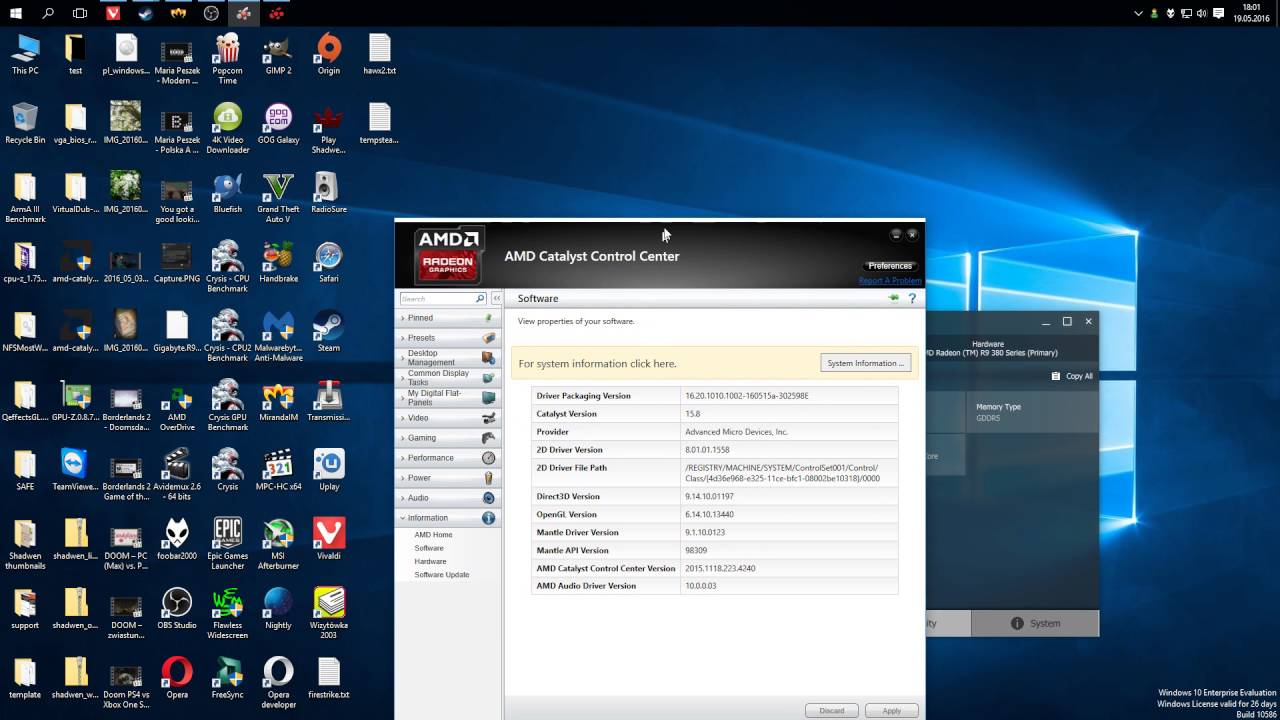Expand the Gaming section
Screen dimensions: 1280x720
448,438
